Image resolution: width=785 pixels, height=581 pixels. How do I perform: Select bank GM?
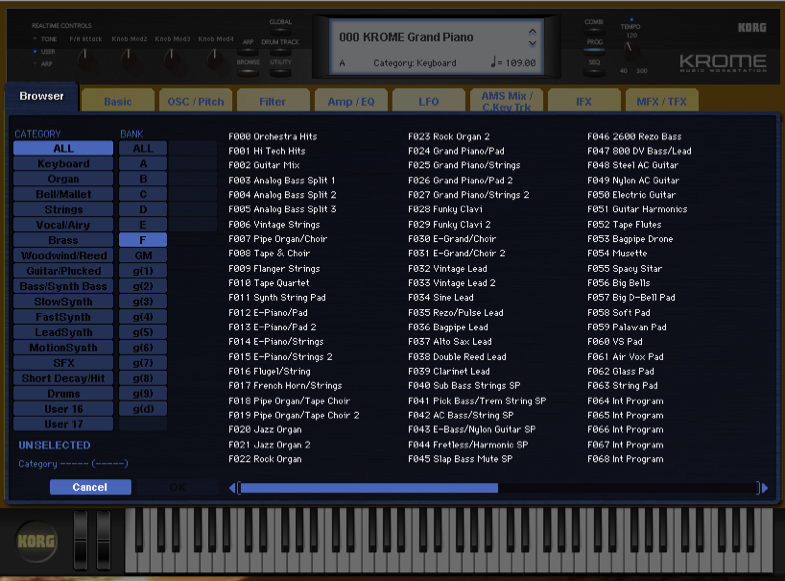click(143, 255)
